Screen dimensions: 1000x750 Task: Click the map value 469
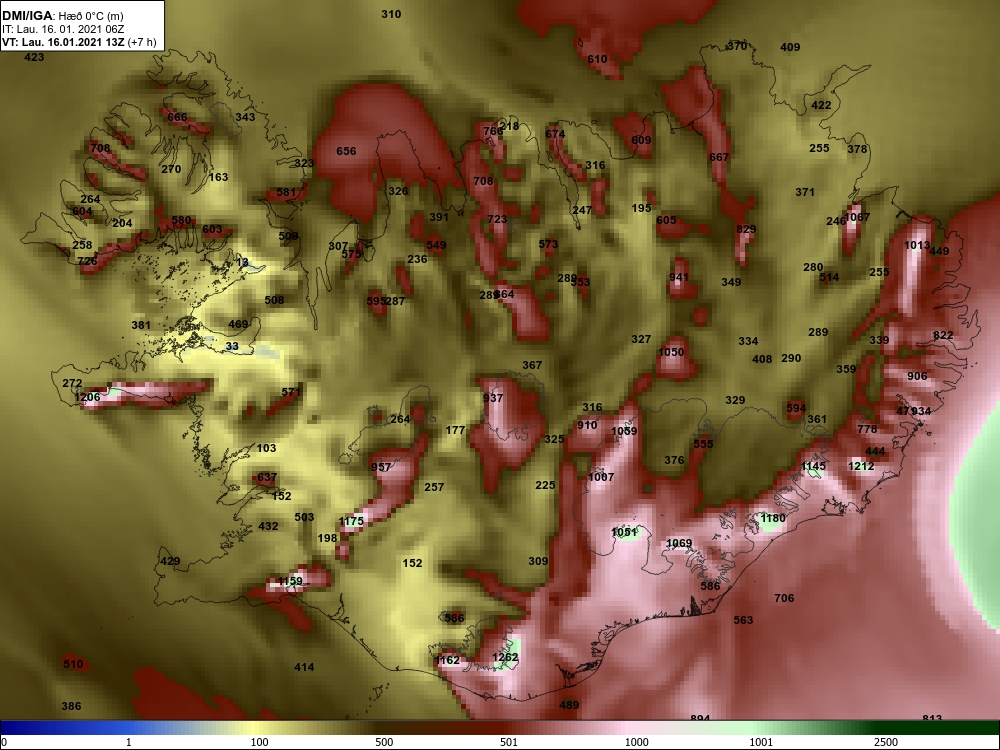pyautogui.click(x=238, y=325)
